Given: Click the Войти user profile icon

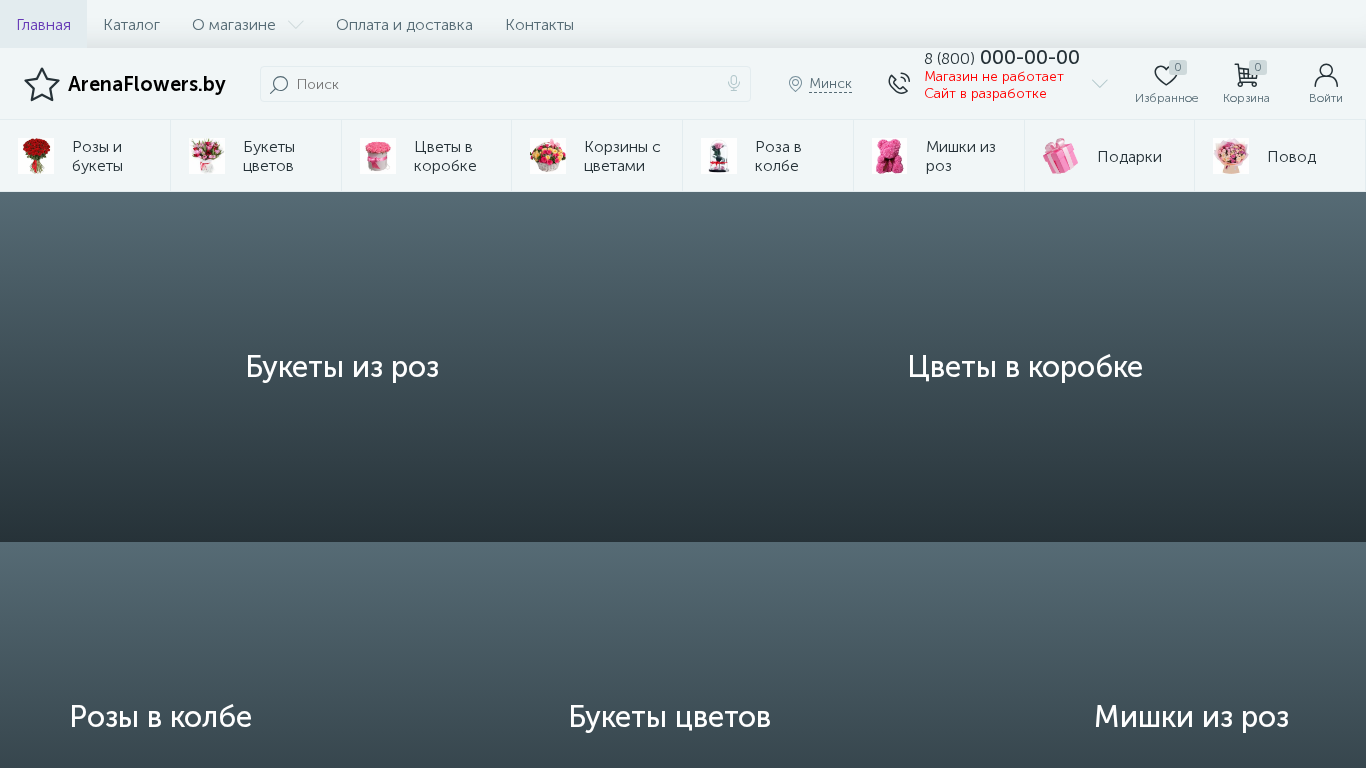Looking at the screenshot, I should [x=1326, y=75].
